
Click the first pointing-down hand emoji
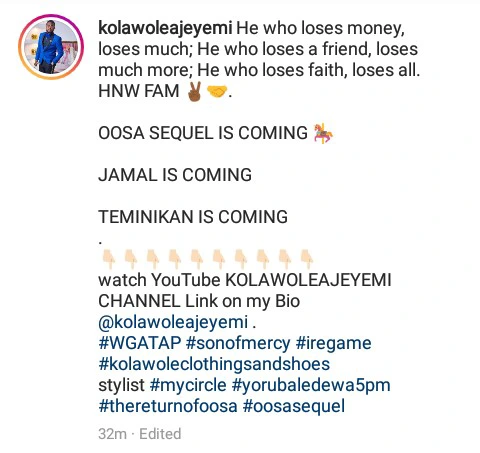tap(109, 259)
